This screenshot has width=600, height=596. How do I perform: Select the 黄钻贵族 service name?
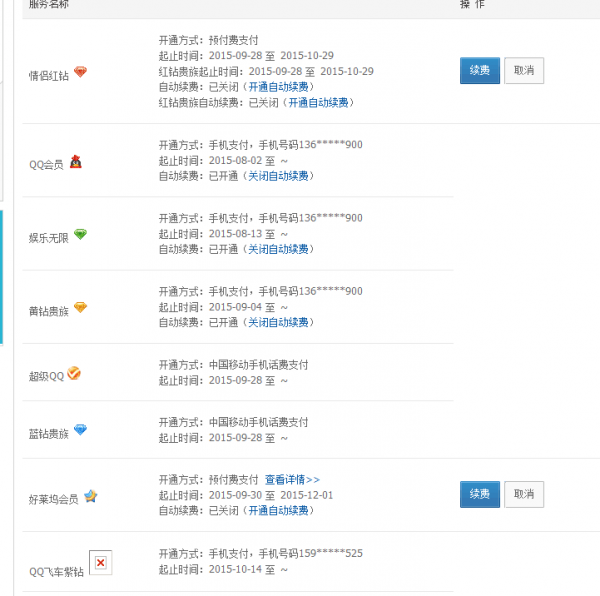pyautogui.click(x=49, y=311)
